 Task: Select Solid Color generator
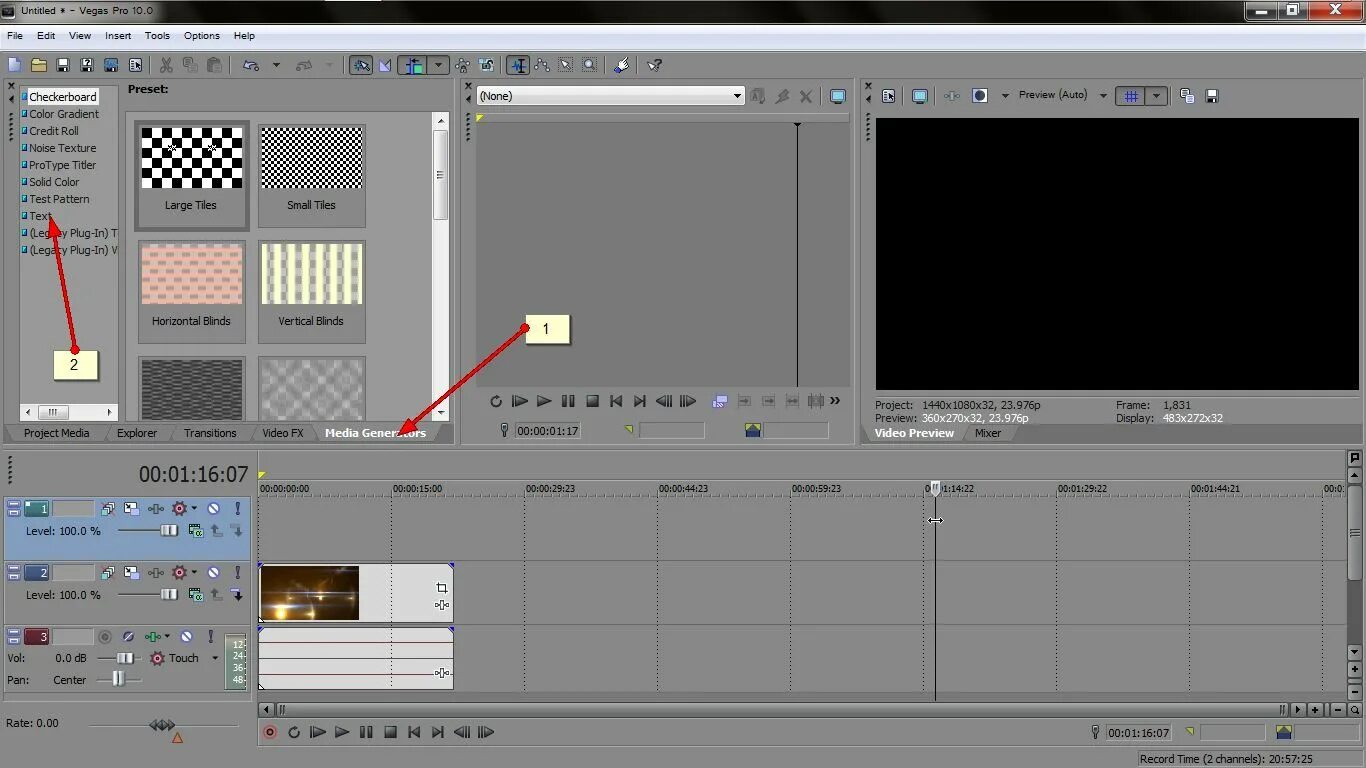tap(53, 182)
